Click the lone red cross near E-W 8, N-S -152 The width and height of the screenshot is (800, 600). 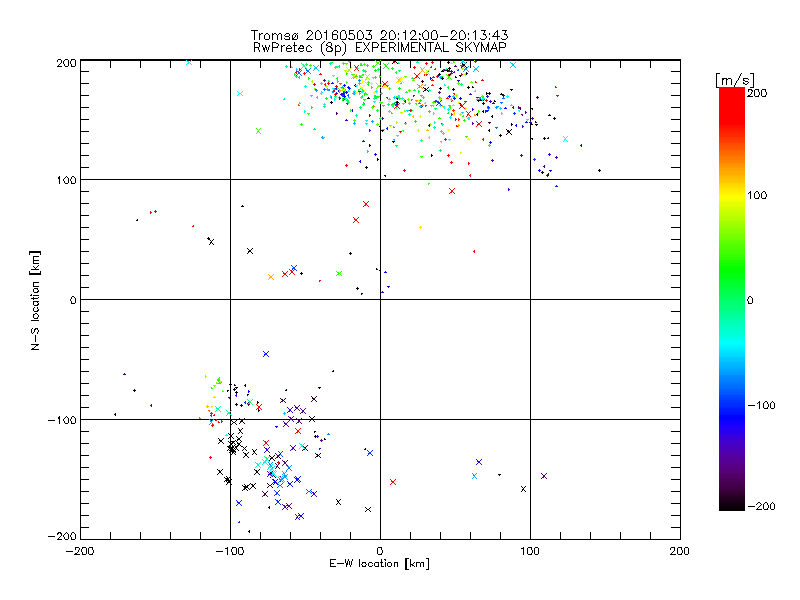coord(393,482)
